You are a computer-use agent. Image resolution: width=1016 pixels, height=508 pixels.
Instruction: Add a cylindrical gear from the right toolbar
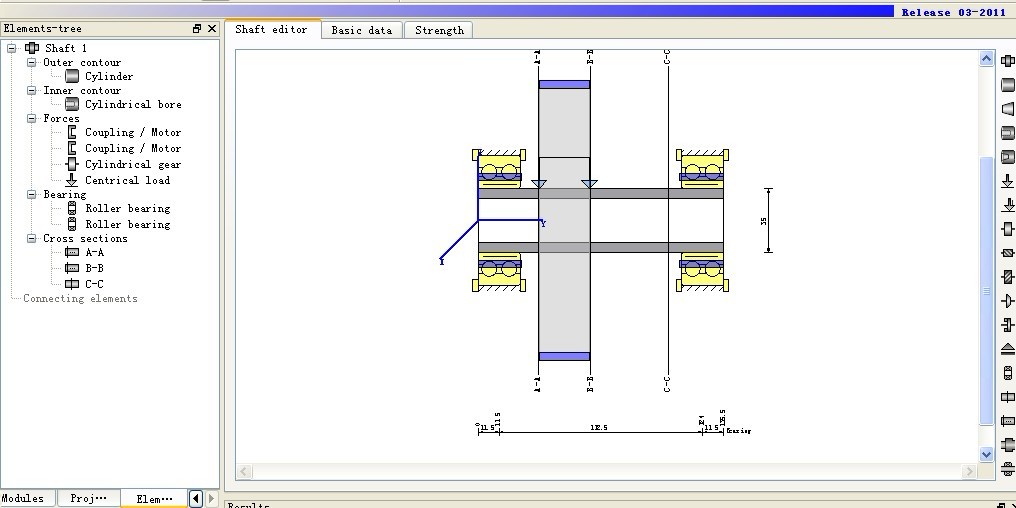(x=1008, y=229)
